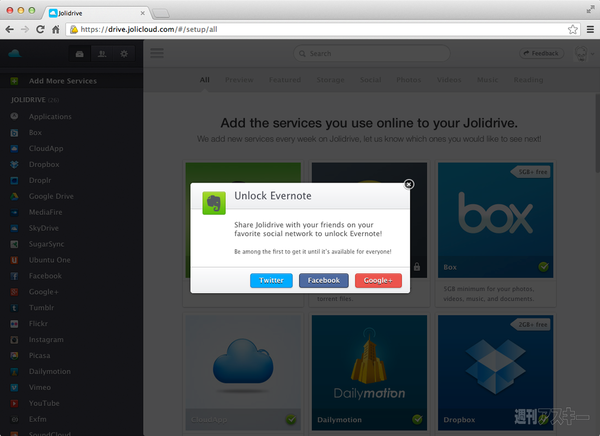
Task: Click the hamburger list icon beside search
Action: (157, 53)
